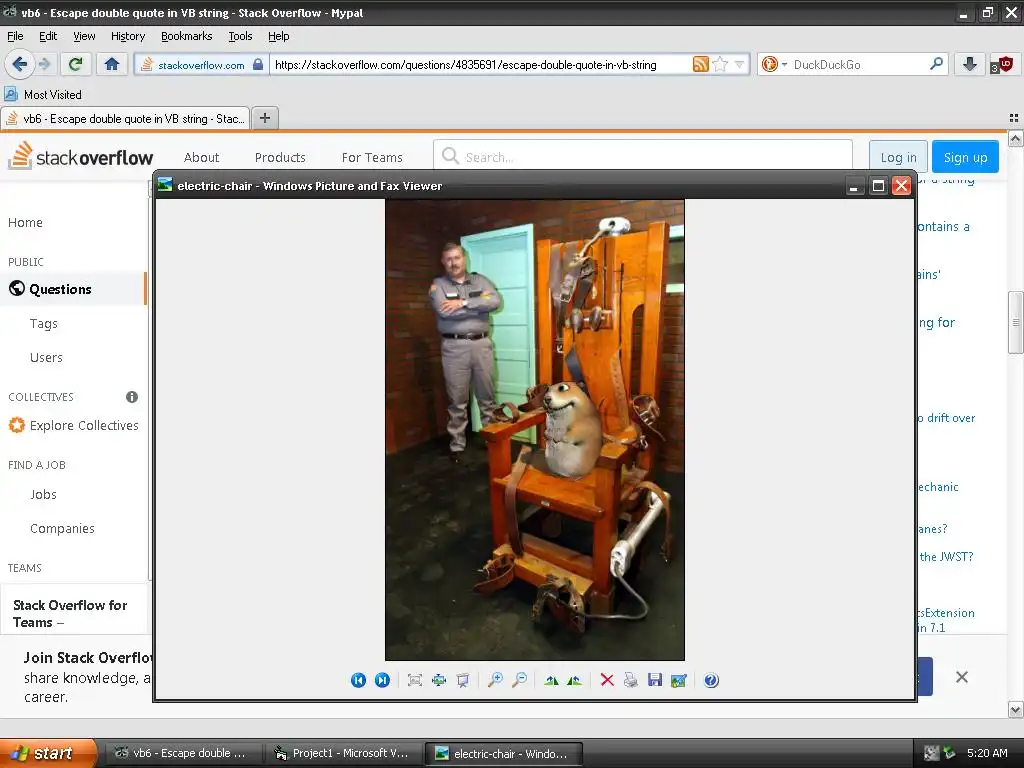Switch to vb6 Escape double taskbar item

point(184,753)
